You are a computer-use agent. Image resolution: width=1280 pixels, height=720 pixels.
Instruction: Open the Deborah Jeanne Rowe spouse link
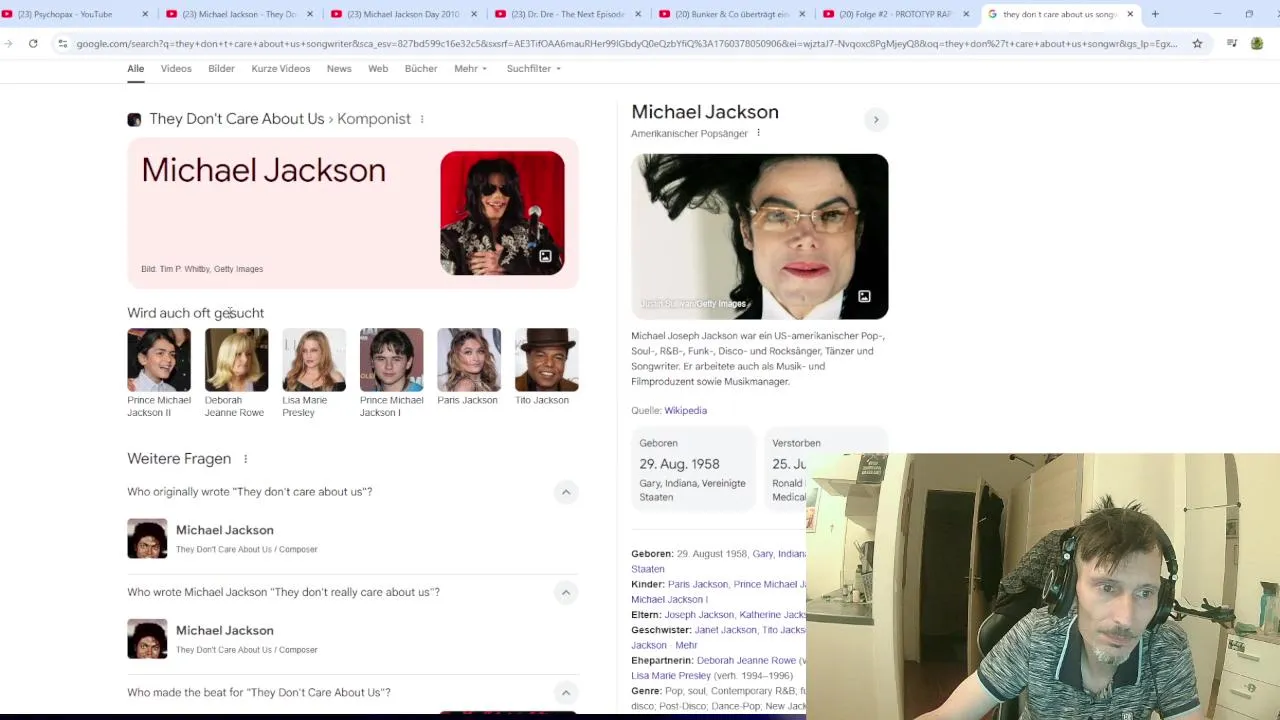[746, 660]
